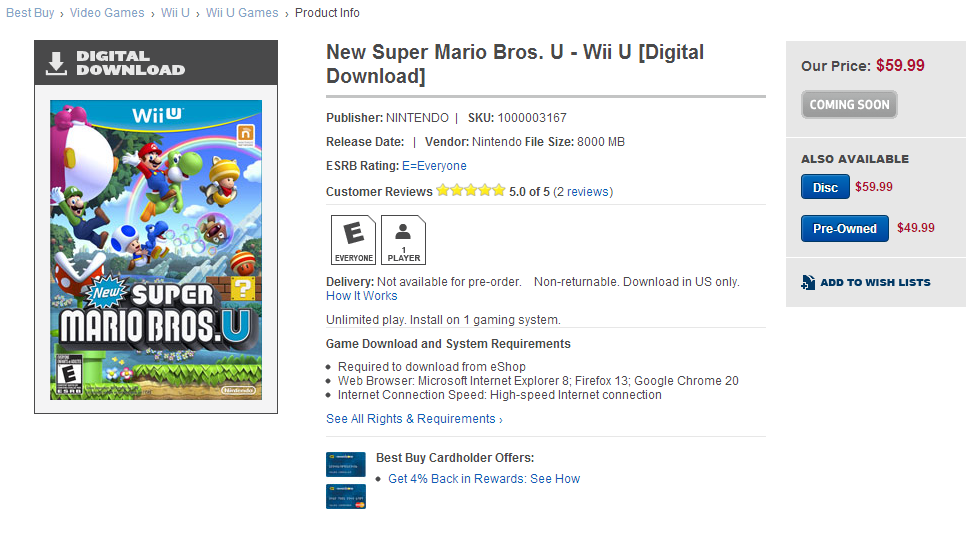Click the lower Best Buy MasterCard image

[346, 496]
